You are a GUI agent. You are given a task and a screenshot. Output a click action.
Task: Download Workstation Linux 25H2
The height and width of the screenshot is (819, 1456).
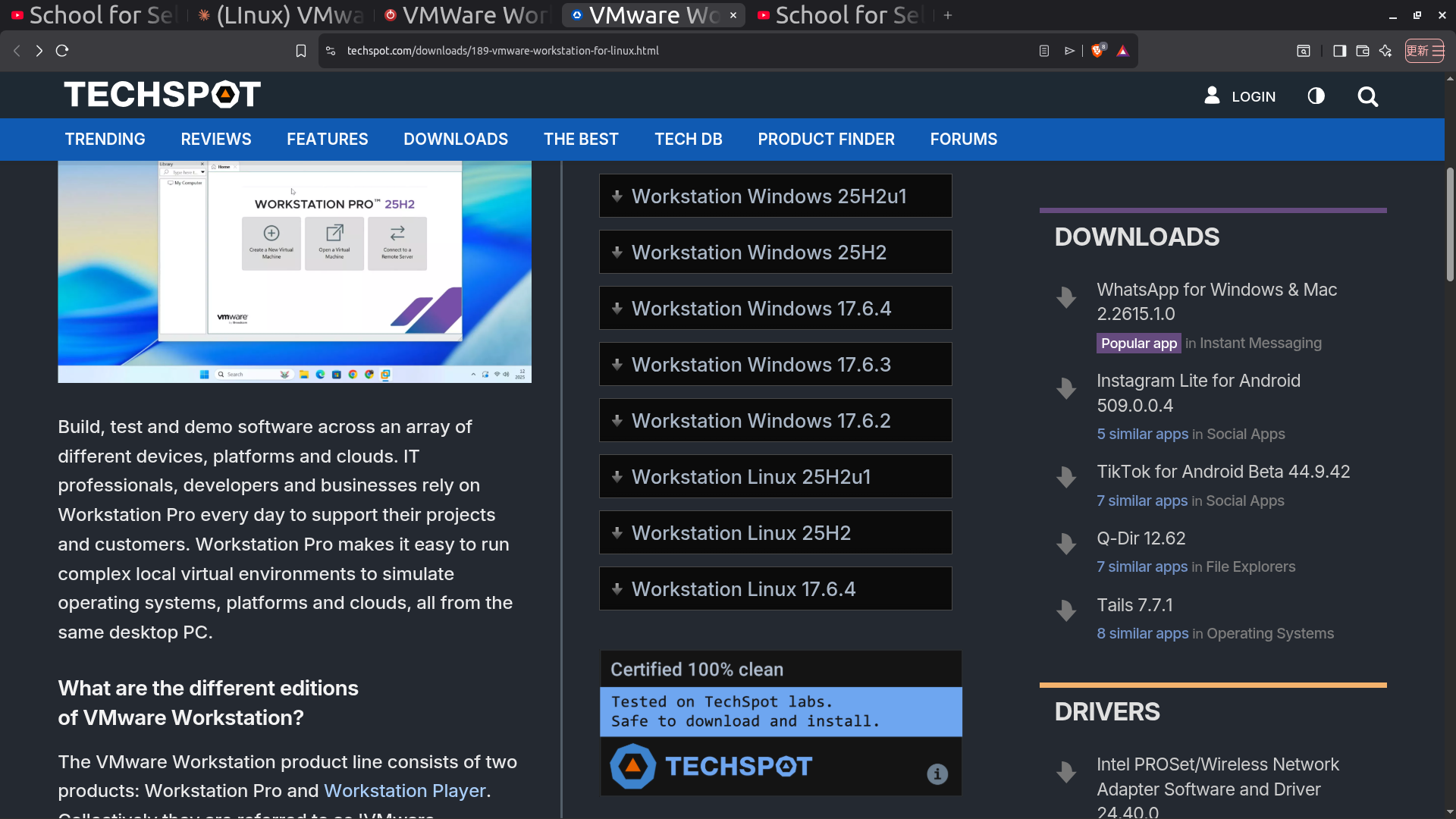click(x=776, y=533)
